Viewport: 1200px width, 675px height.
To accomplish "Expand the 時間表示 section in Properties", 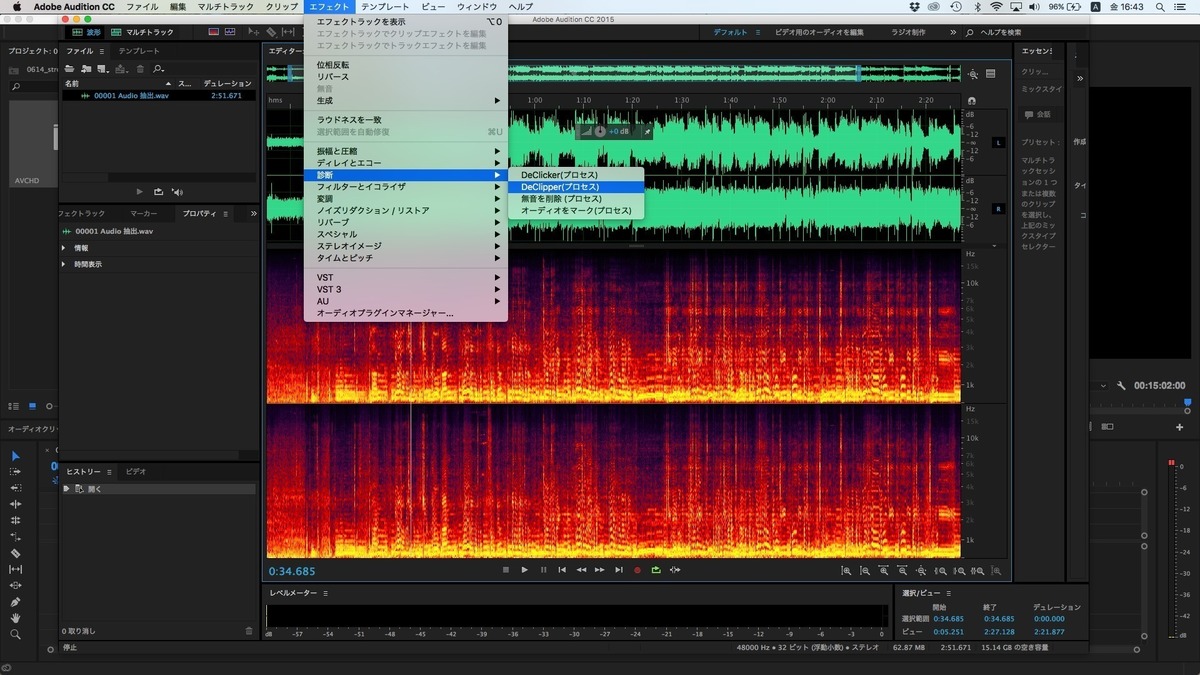I will [65, 264].
